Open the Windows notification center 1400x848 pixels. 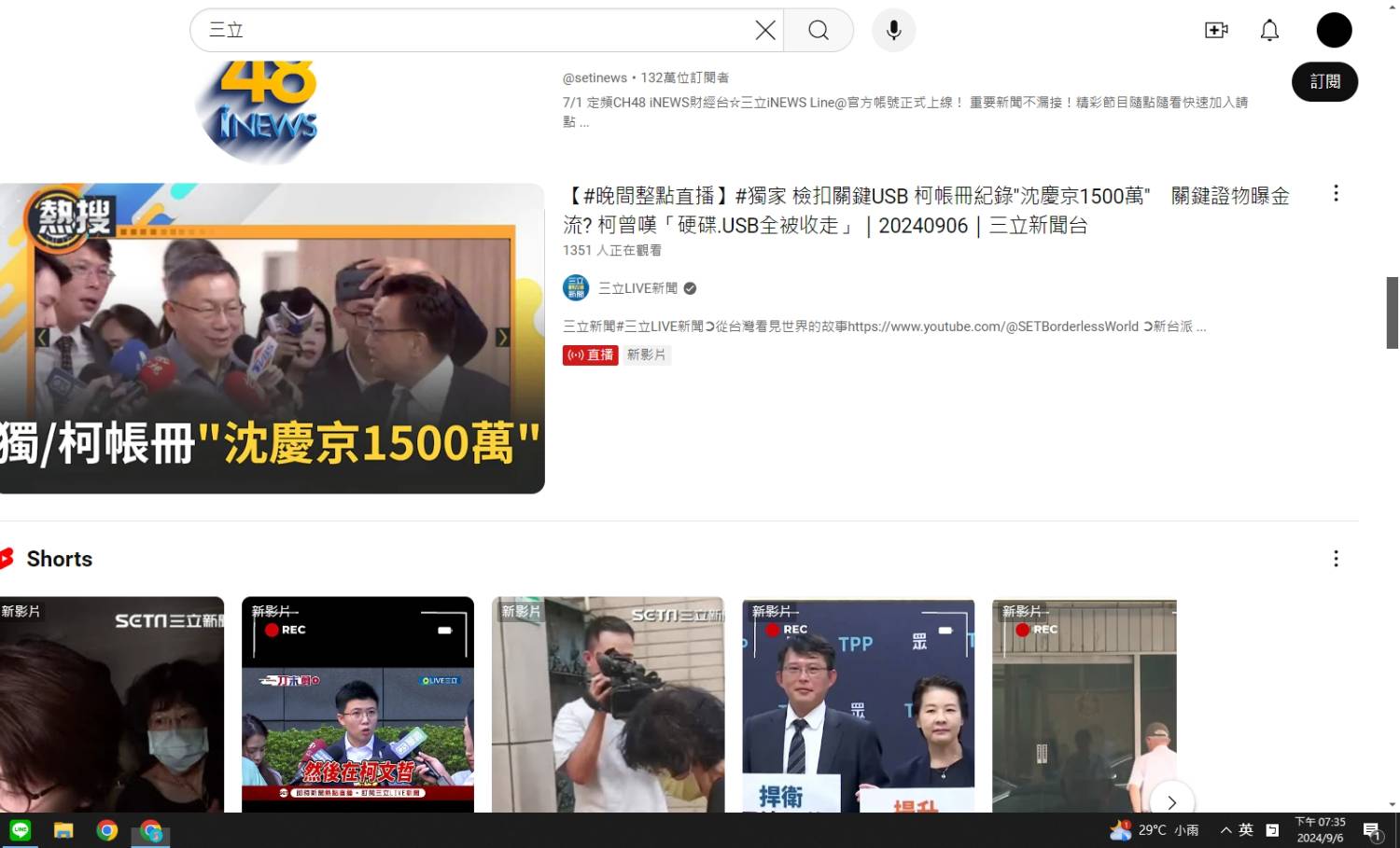coord(1373,831)
